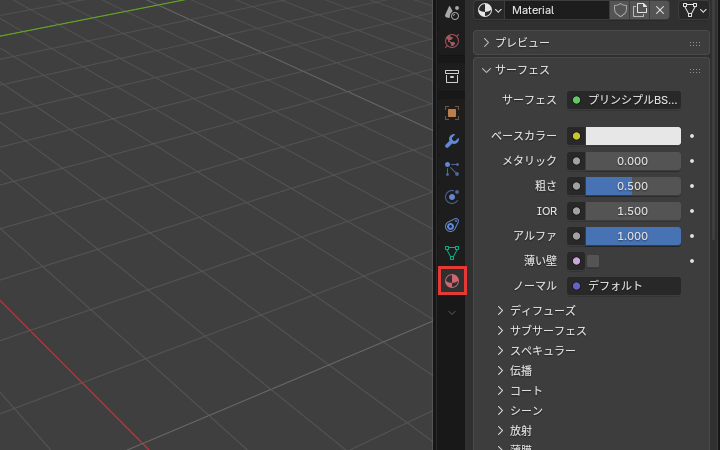Click socket dot beside メタリック
The image size is (720, 450).
pos(576,161)
